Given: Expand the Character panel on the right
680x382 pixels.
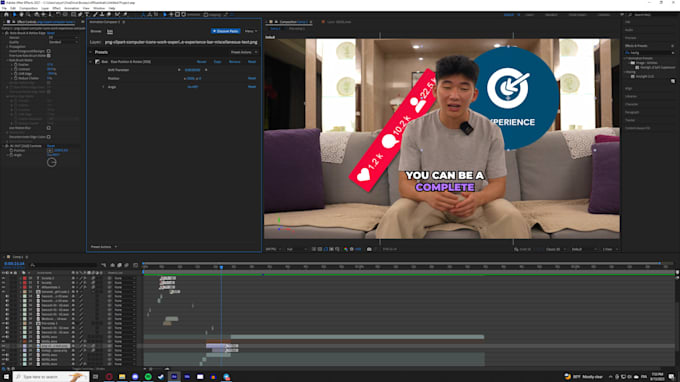Looking at the screenshot, I should pos(631,104).
